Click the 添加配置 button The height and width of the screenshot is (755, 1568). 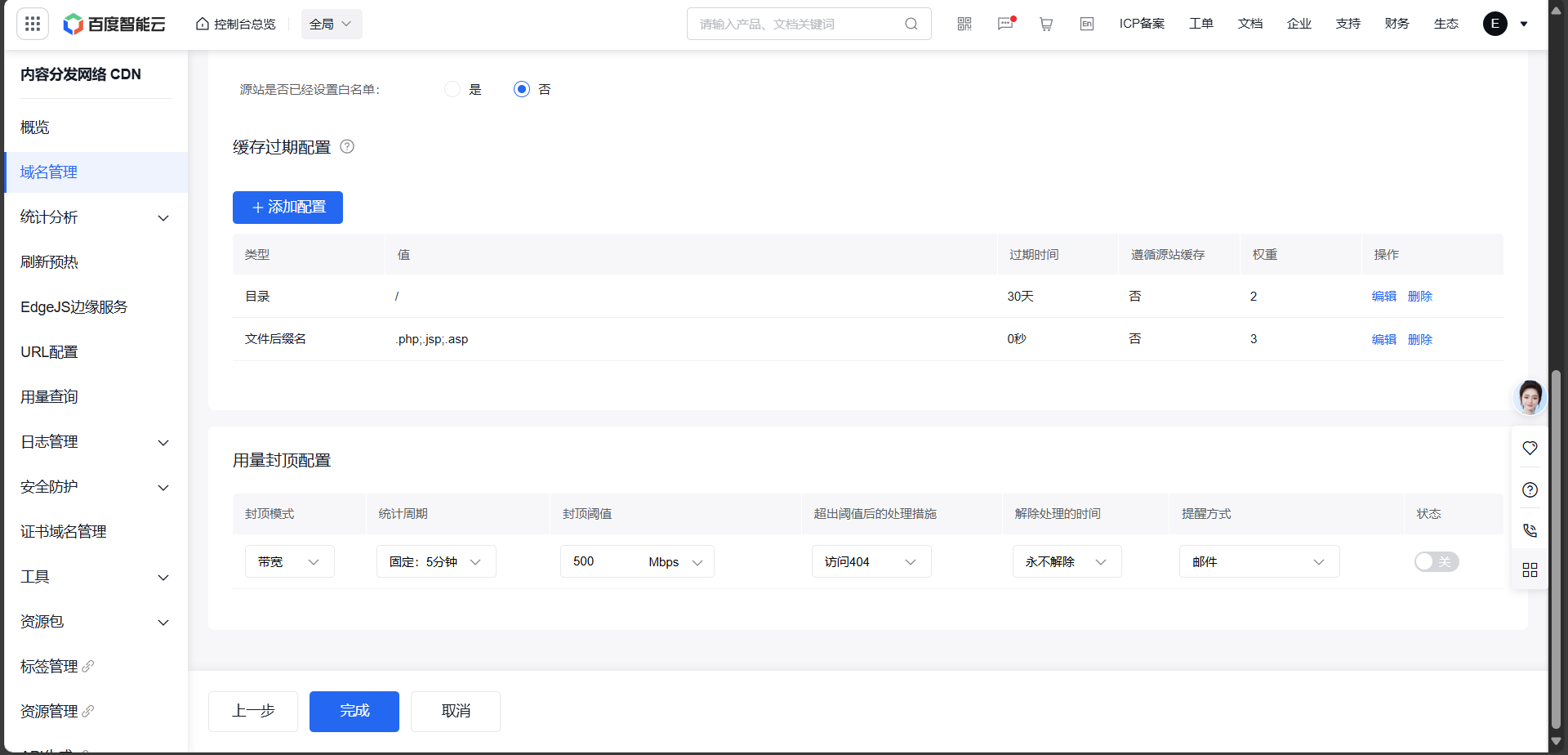coord(287,208)
